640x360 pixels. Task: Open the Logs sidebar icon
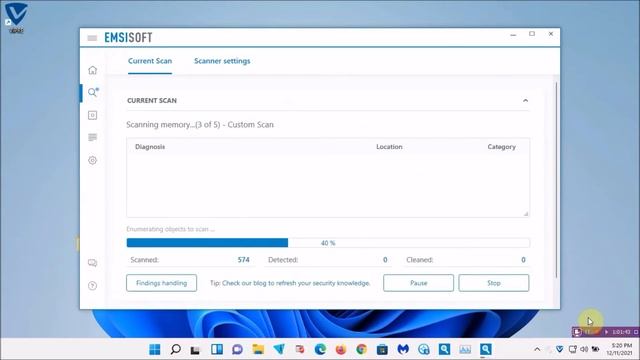click(x=93, y=137)
